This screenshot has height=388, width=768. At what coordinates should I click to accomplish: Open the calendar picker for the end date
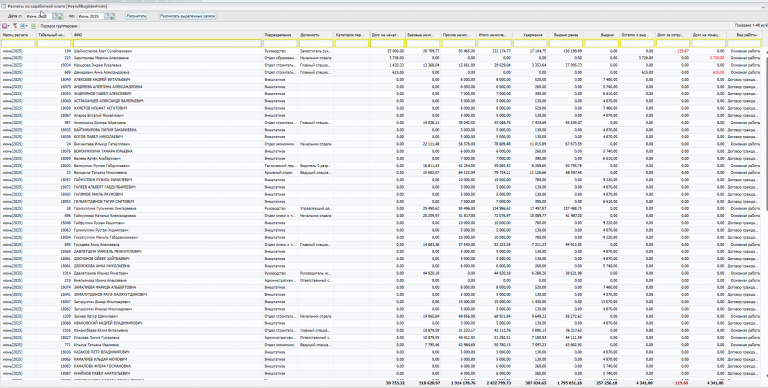click(x=107, y=16)
